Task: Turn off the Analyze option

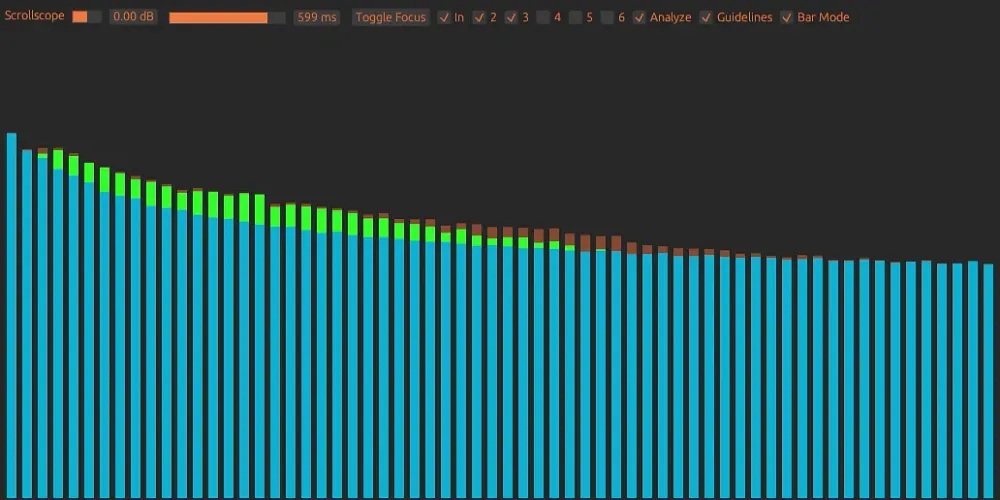Action: tap(640, 17)
